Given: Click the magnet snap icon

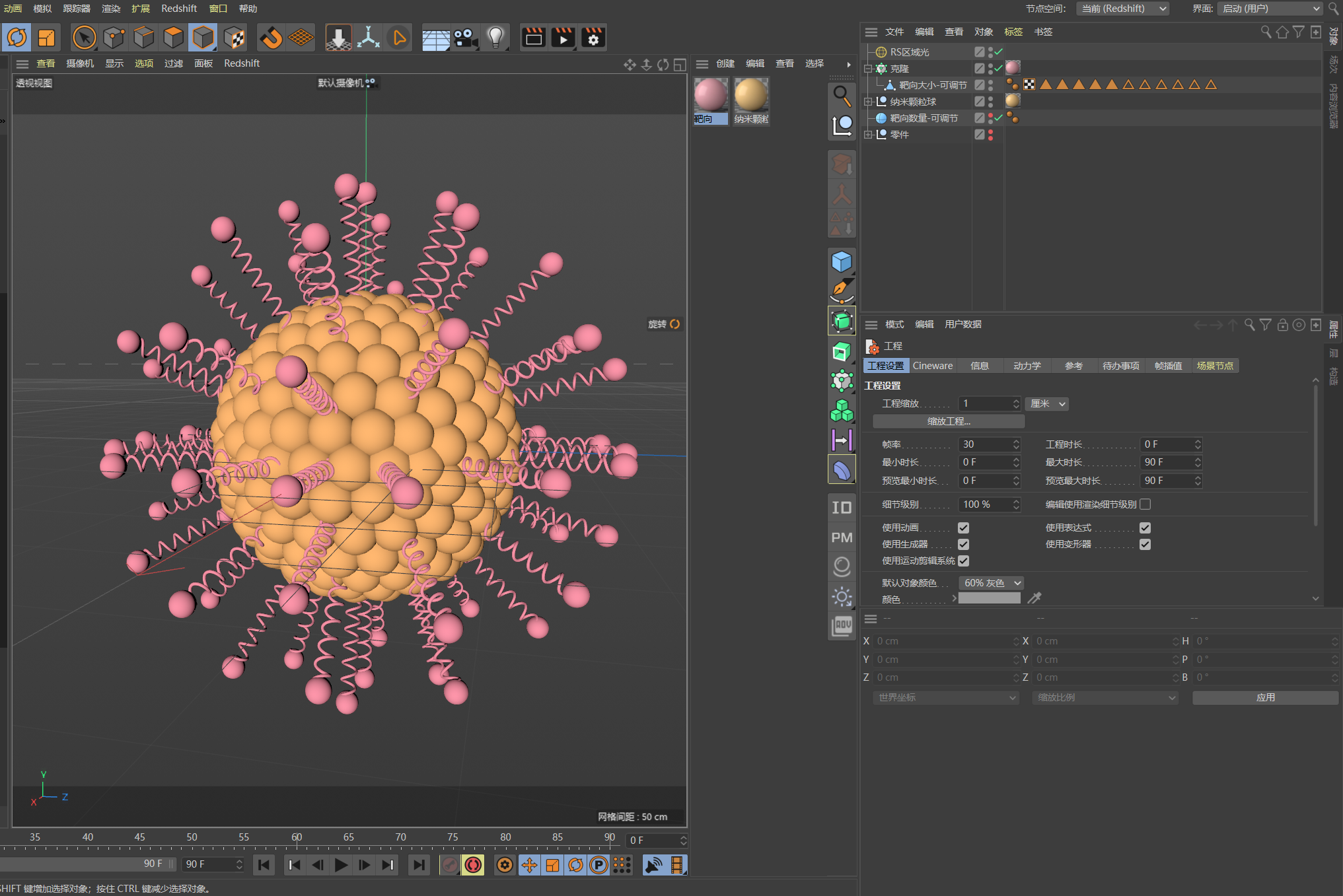Looking at the screenshot, I should (x=271, y=38).
